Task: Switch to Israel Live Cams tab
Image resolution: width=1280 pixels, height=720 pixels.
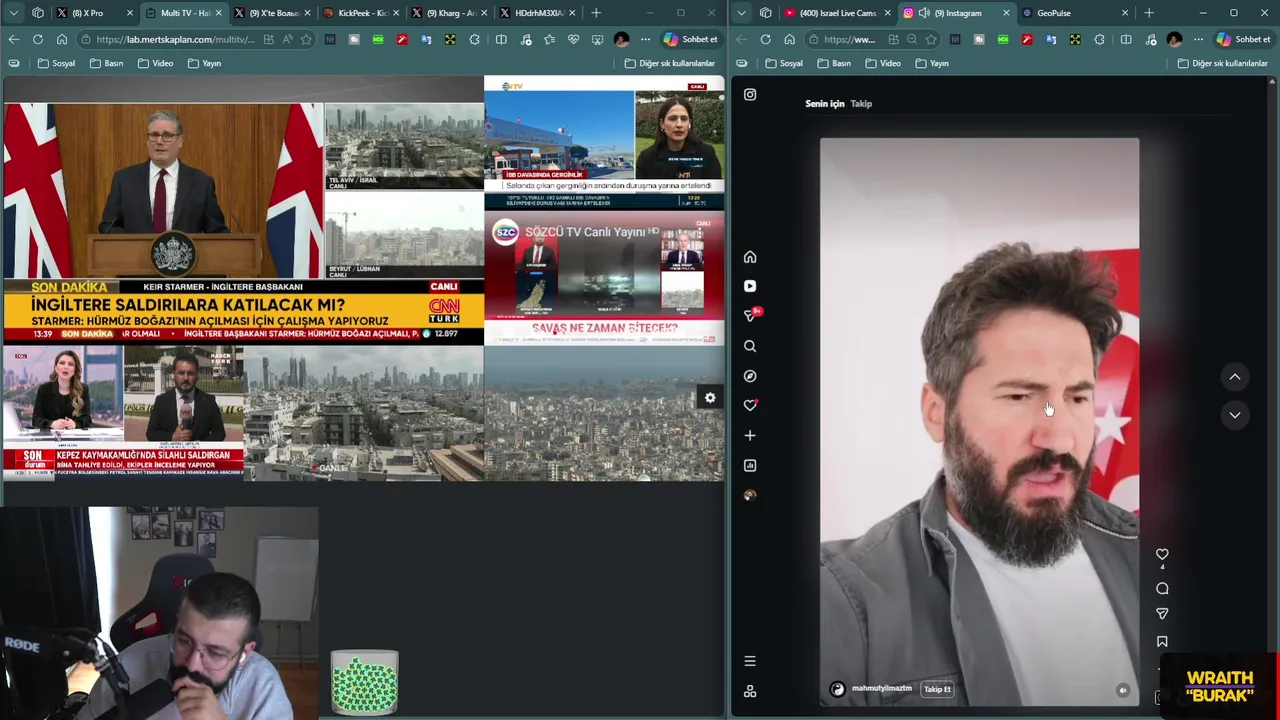Action: tap(838, 13)
